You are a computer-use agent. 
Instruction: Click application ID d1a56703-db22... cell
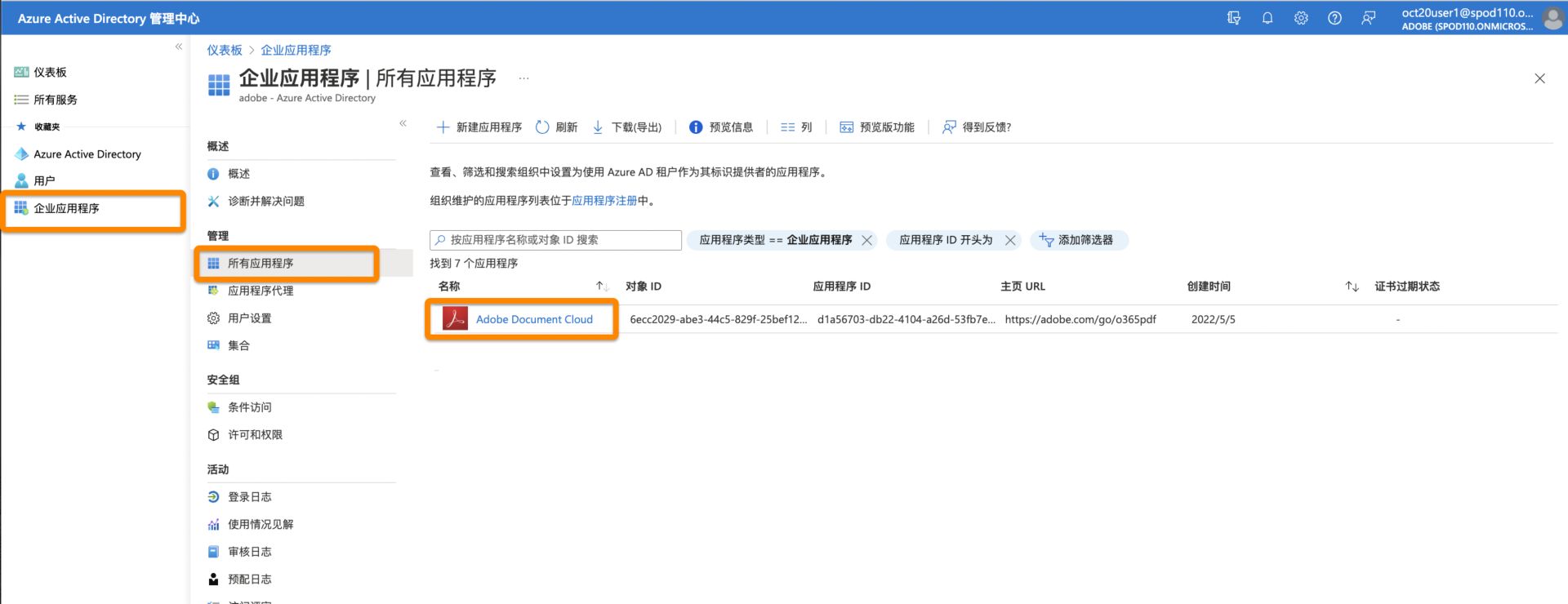pyautogui.click(x=906, y=319)
